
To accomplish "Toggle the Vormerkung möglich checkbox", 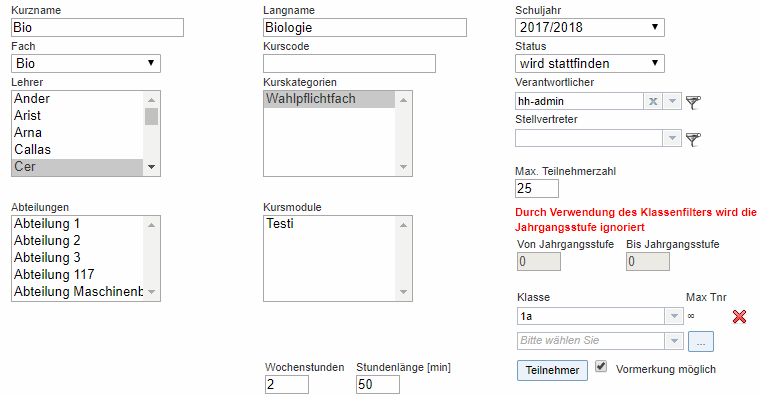I will [x=601, y=366].
